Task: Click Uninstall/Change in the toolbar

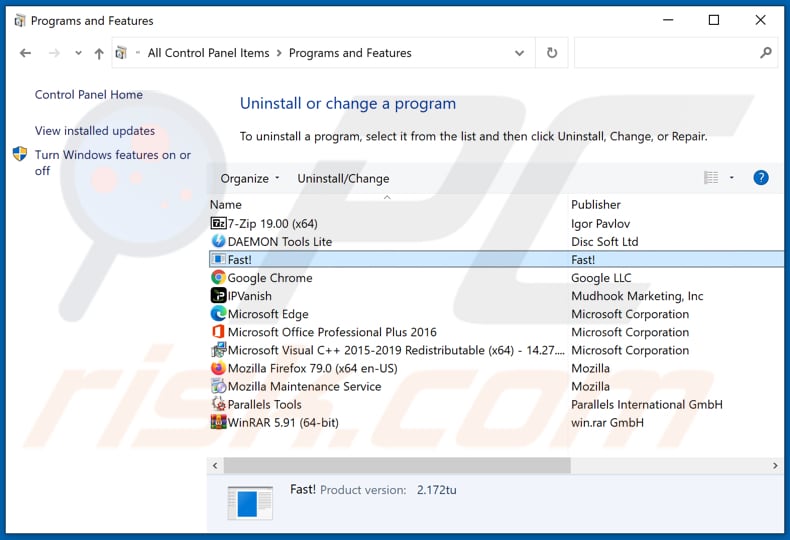Action: (343, 179)
